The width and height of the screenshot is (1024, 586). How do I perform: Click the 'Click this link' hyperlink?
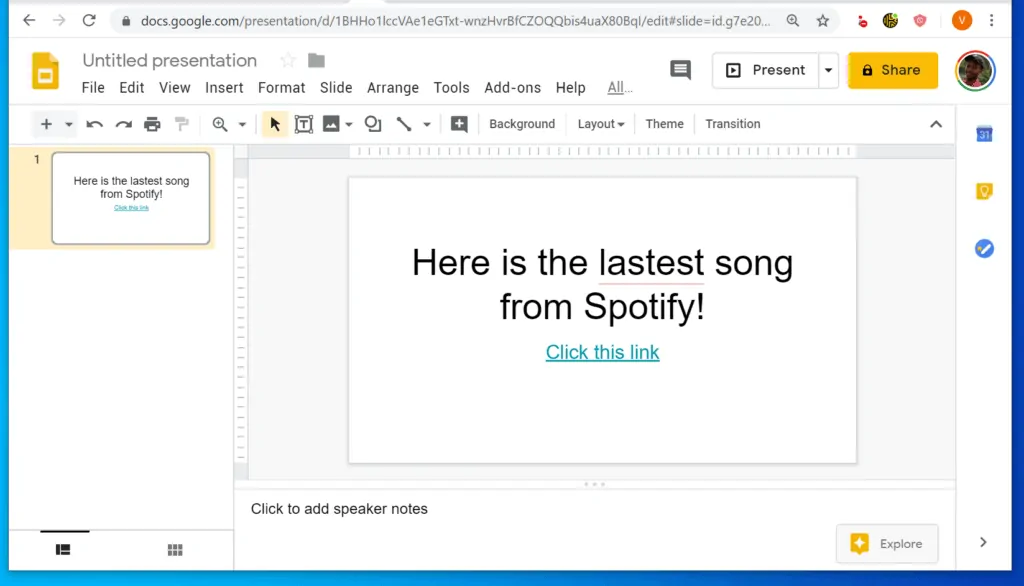tap(602, 352)
